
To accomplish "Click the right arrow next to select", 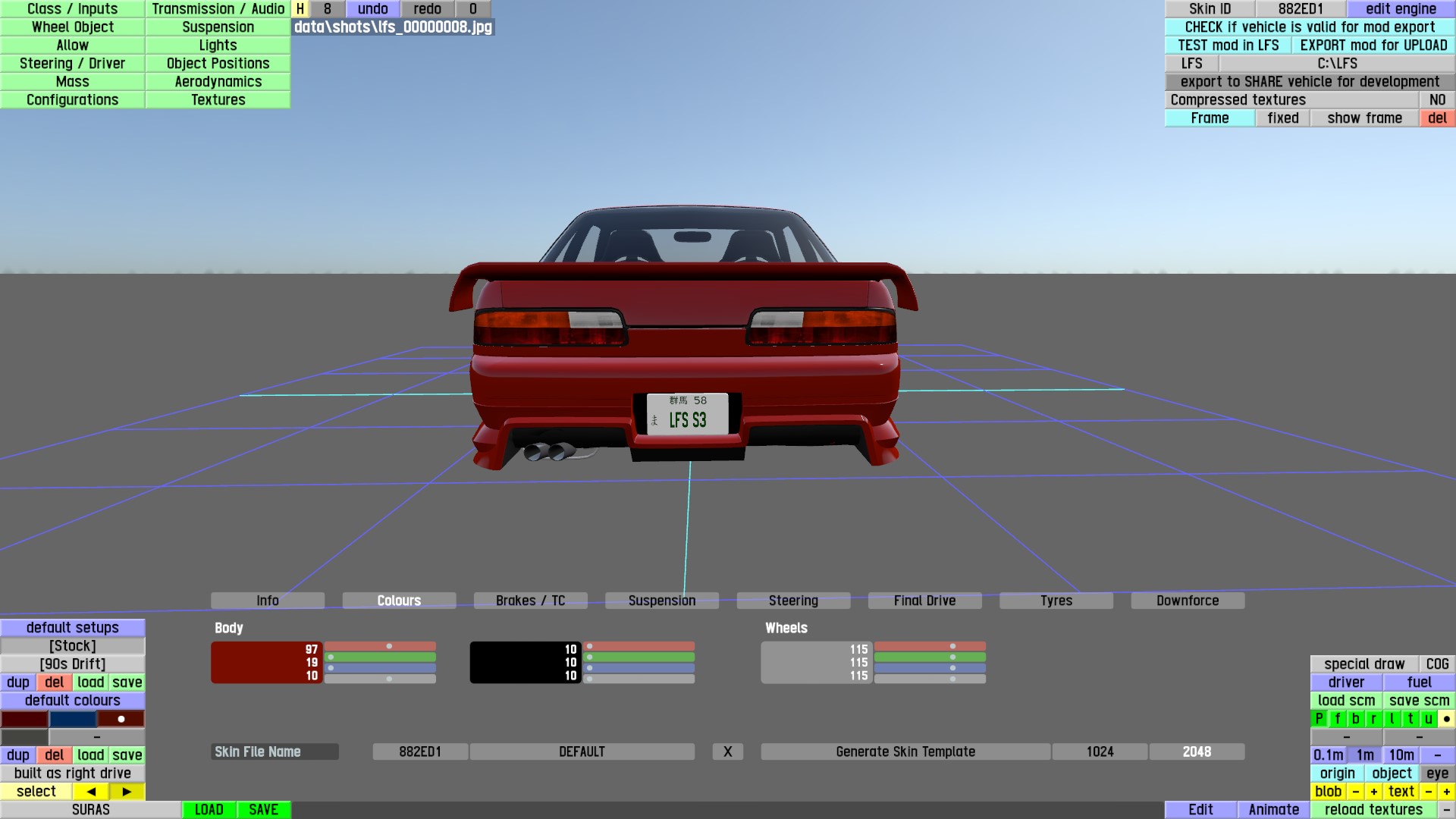I will [127, 792].
